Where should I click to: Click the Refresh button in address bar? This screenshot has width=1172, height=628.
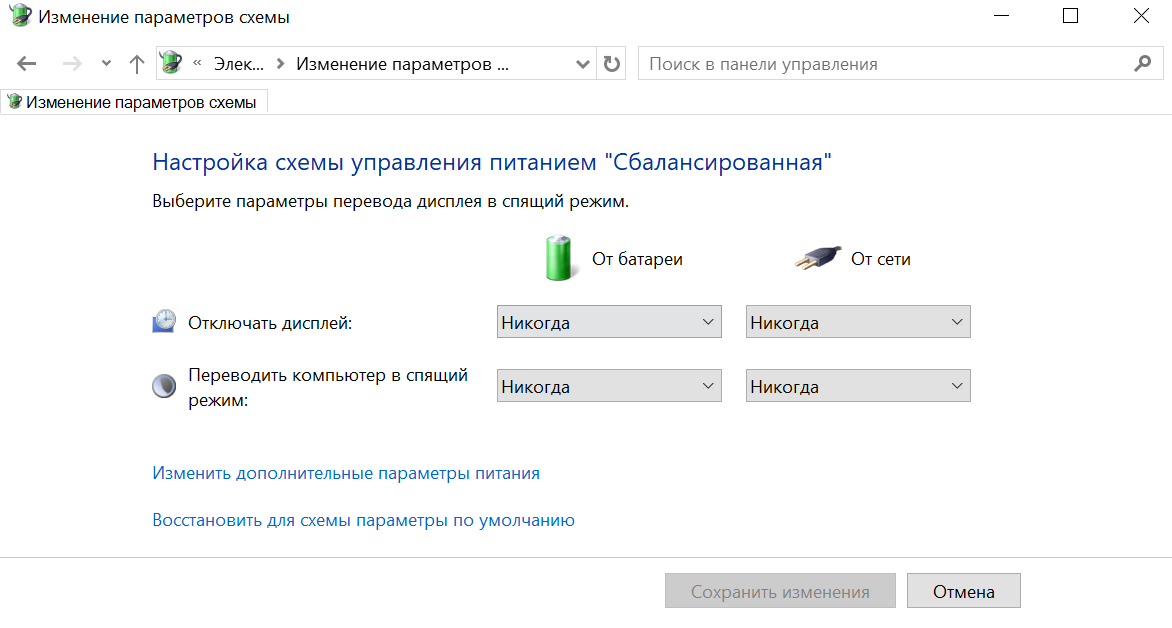[611, 64]
